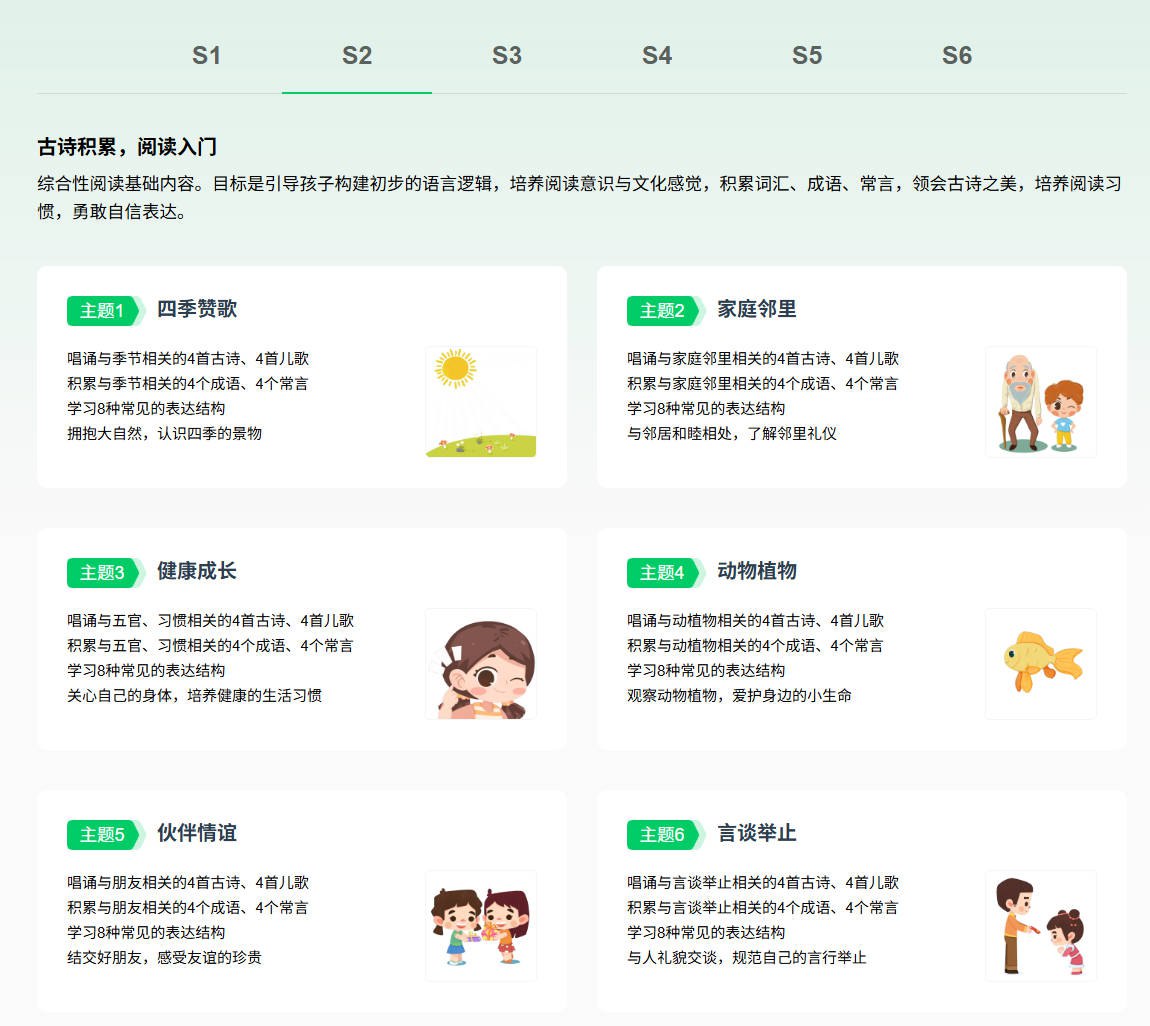Click the line 唱诵与季节相关的4首古诗、4首儿歌
The height and width of the screenshot is (1026, 1150).
(x=188, y=359)
